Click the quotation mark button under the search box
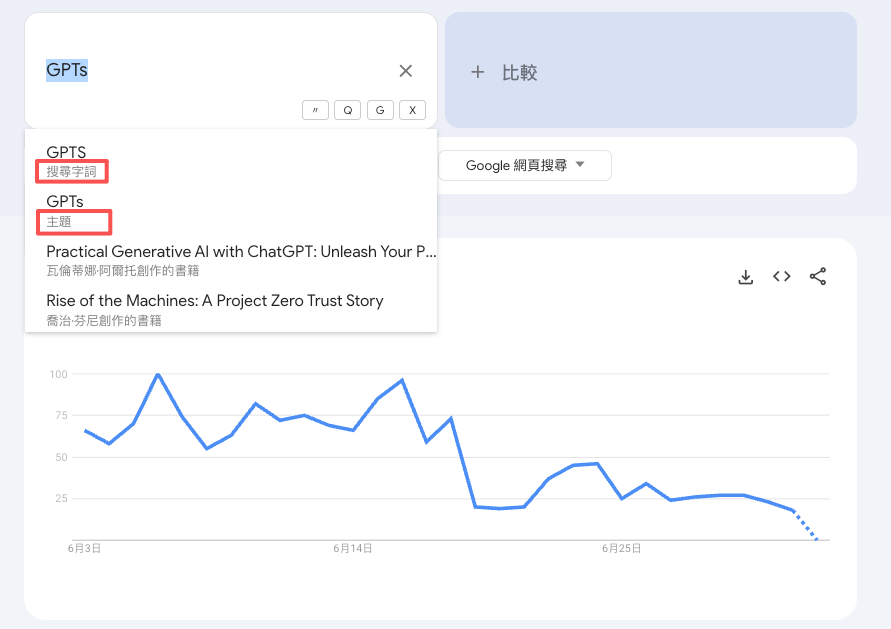The image size is (891, 629). pos(315,110)
